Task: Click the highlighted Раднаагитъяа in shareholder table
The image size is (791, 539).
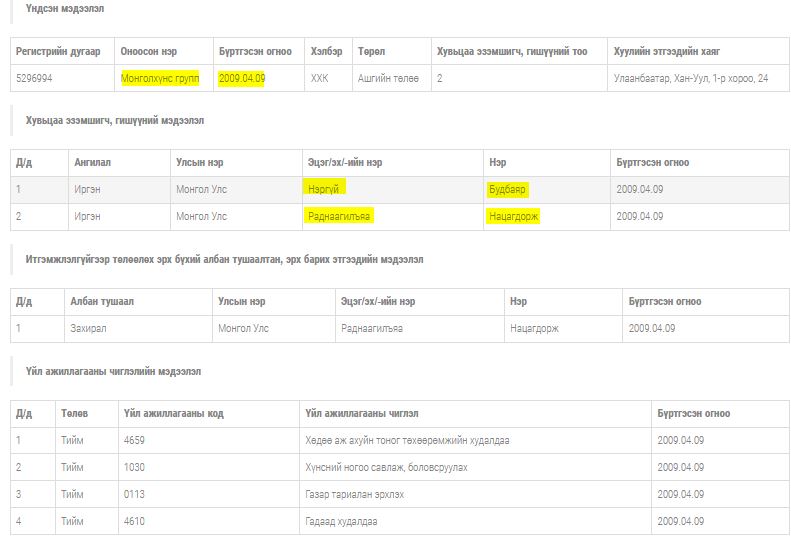Action: tap(341, 216)
